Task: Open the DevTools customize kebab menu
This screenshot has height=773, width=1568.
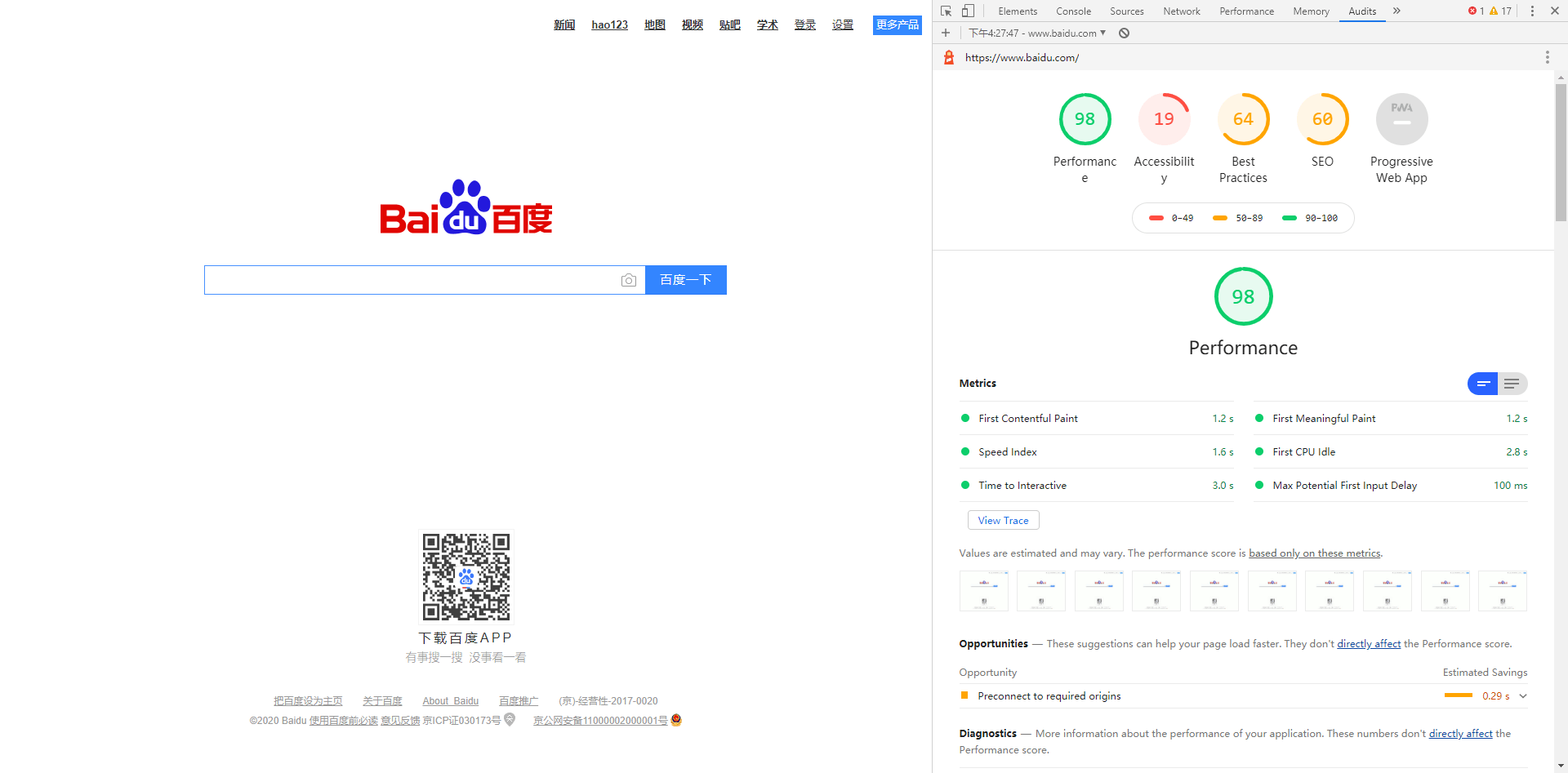Action: pos(1532,11)
